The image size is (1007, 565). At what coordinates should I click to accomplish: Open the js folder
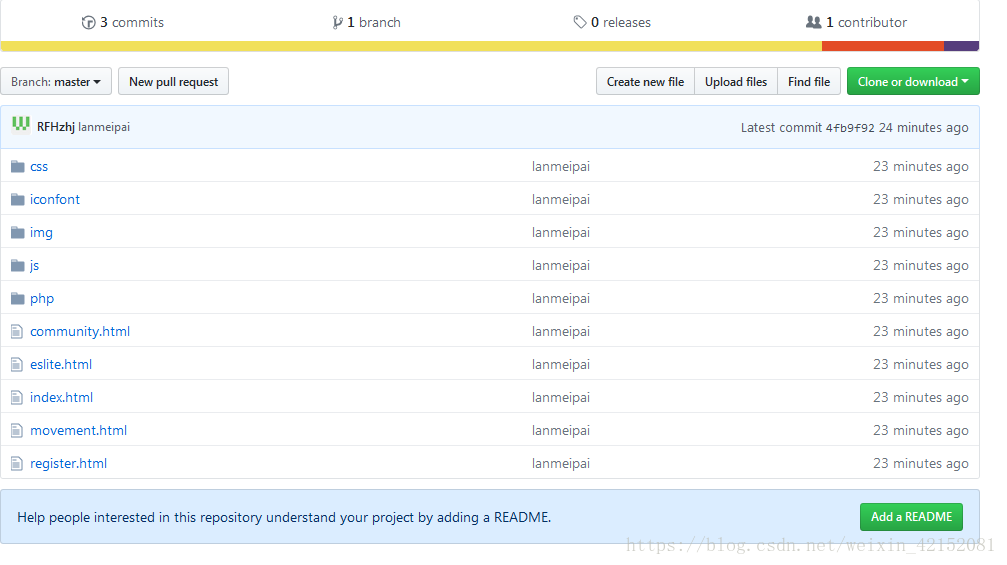coord(35,265)
